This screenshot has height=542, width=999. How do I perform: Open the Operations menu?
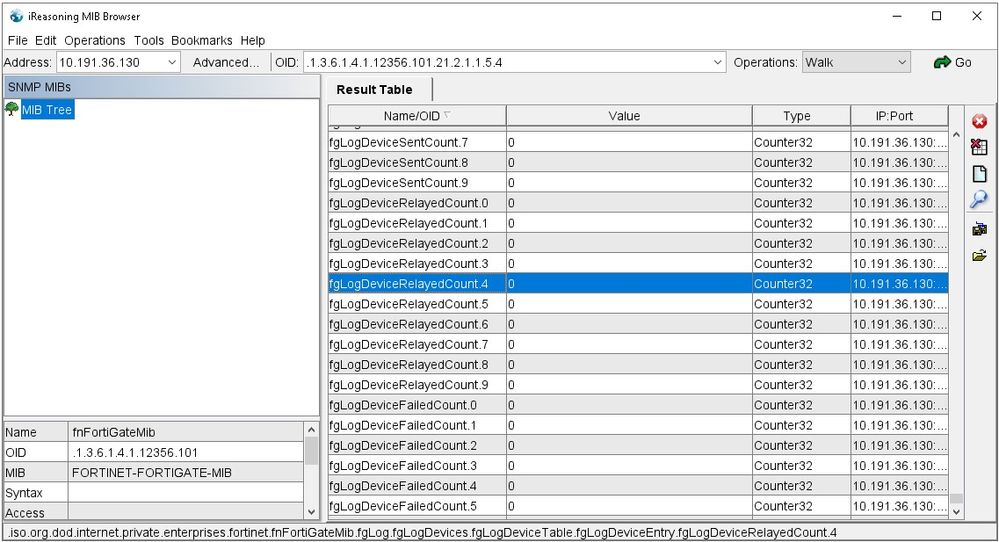coord(94,40)
